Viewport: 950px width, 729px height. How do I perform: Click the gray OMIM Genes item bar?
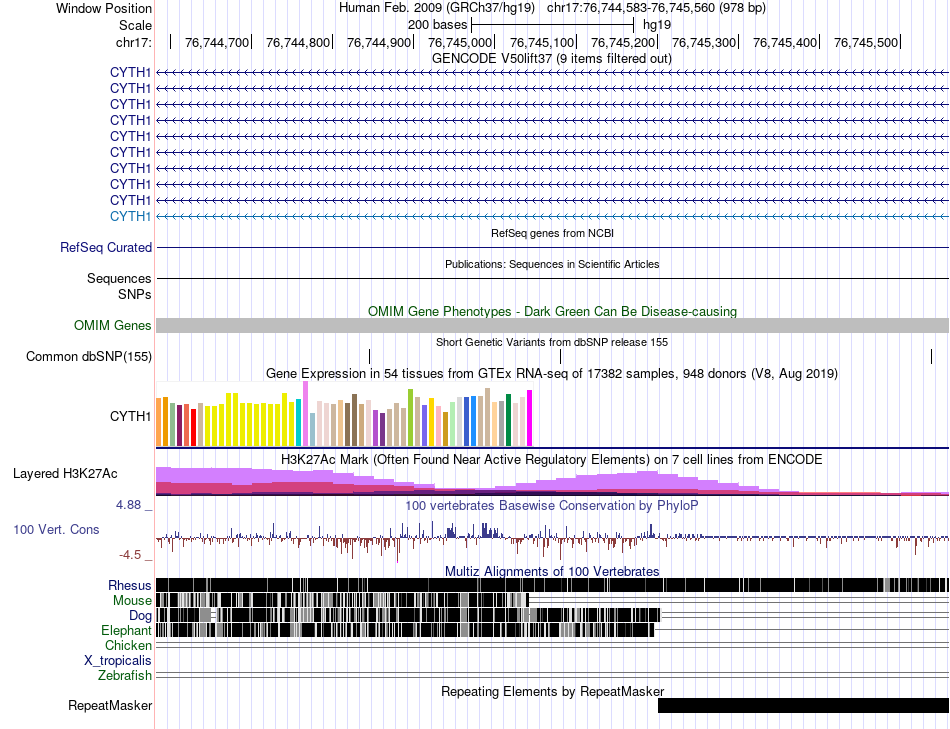click(552, 325)
